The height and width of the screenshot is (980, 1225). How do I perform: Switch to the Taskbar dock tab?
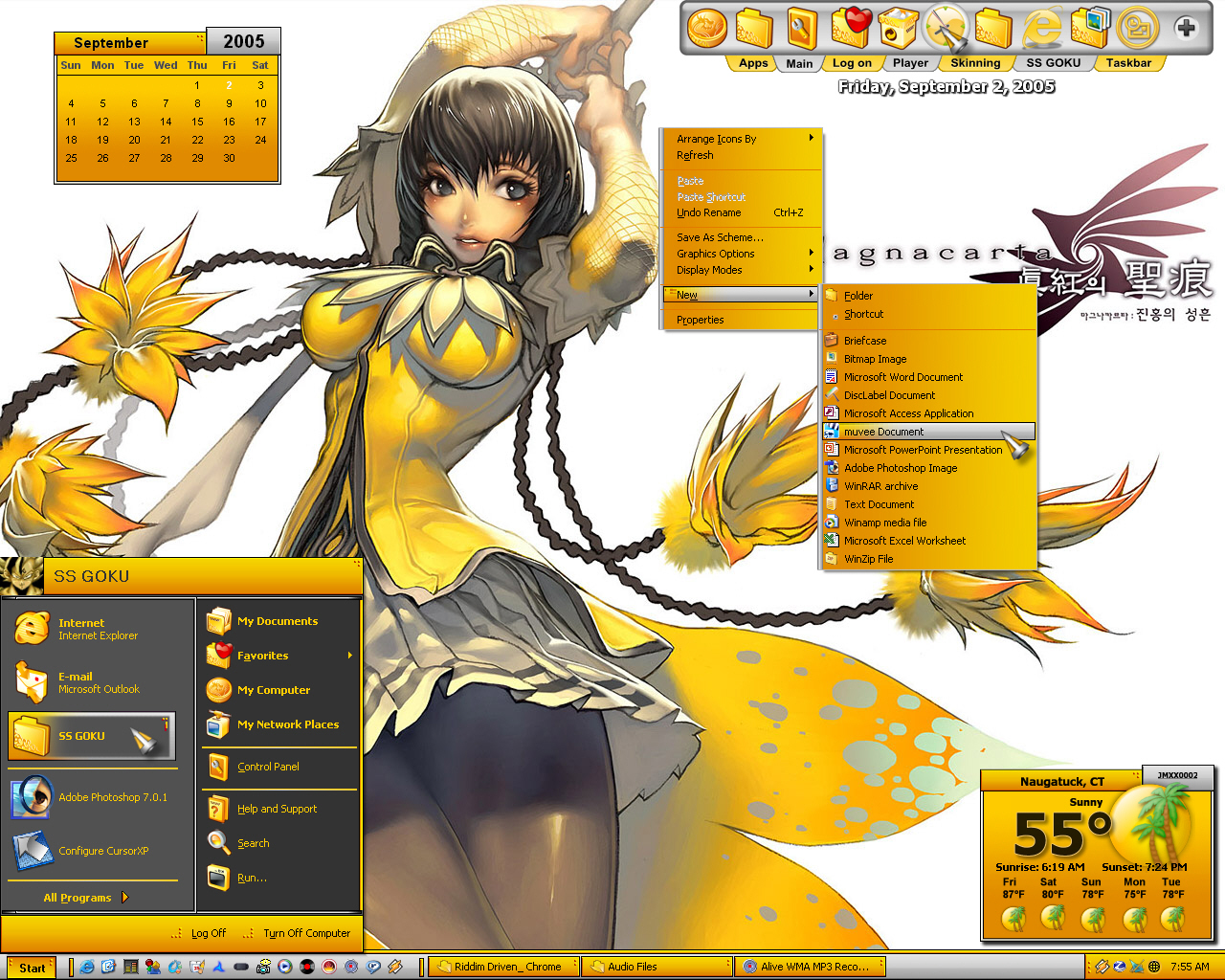(1128, 63)
